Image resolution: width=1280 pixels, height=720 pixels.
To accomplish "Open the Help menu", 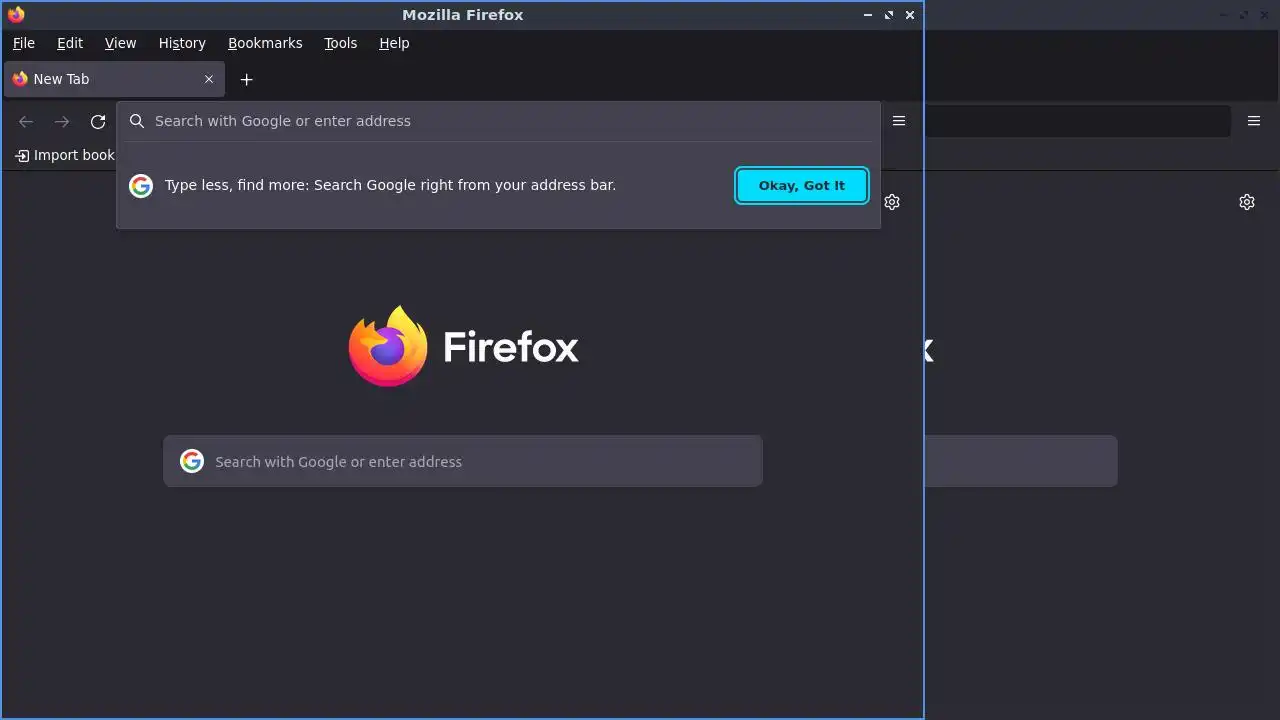I will pos(394,43).
